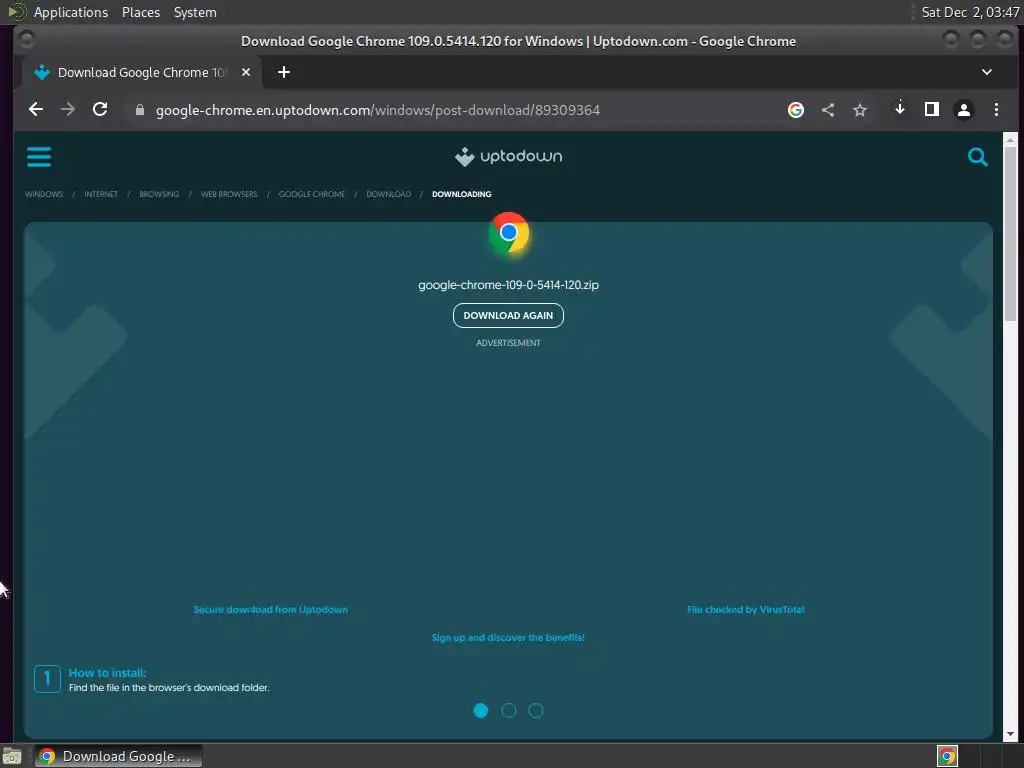Click the show desktop icon in bottom panel

[x=12, y=756]
